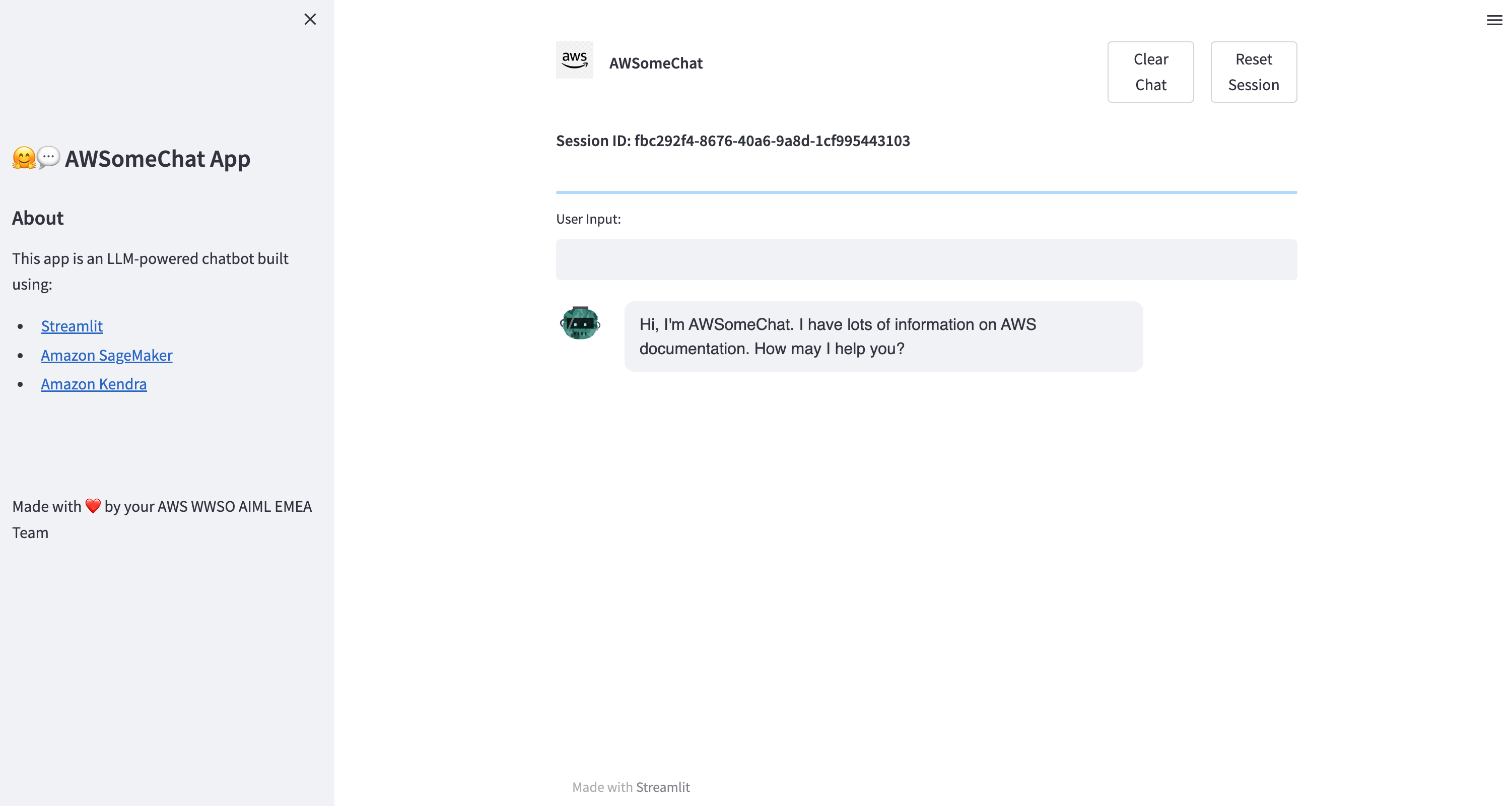Viewport: 1512px width, 806px height.
Task: Click the AWS logo image
Action: [574, 60]
